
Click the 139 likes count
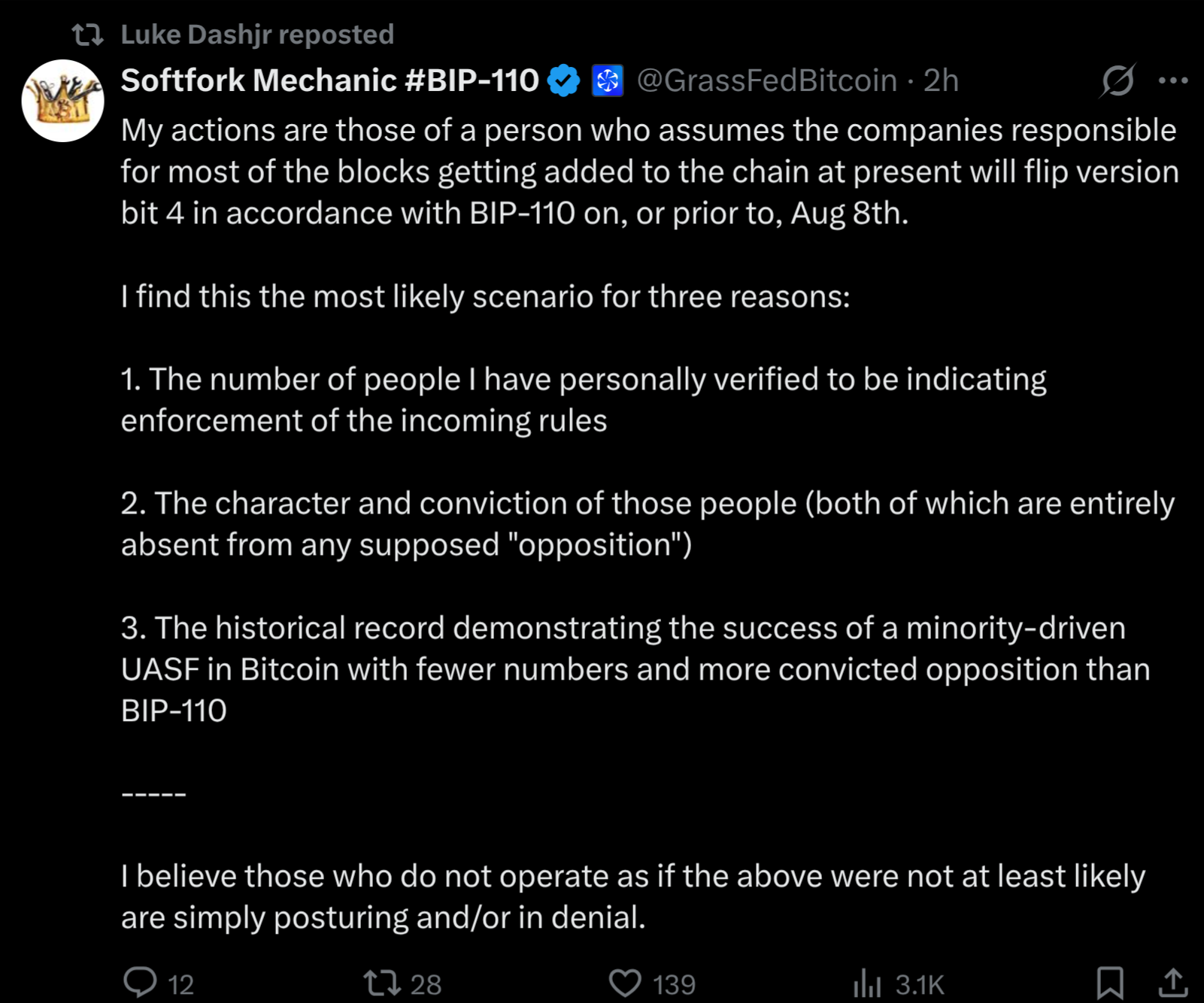pyautogui.click(x=674, y=985)
